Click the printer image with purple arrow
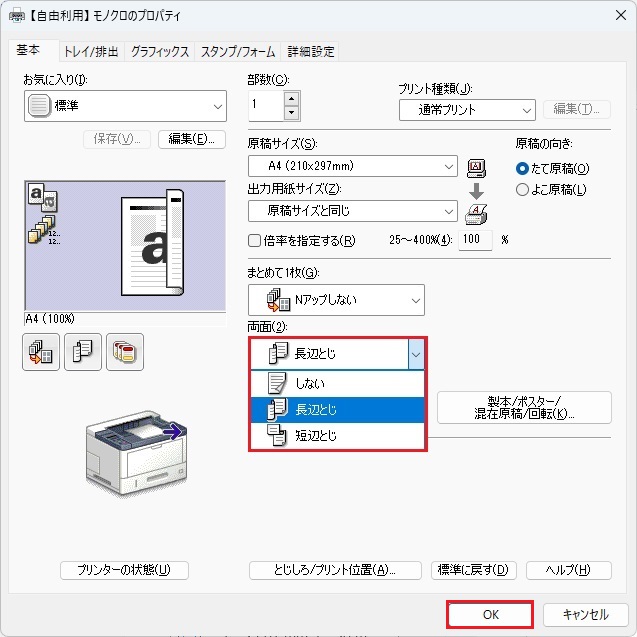The height and width of the screenshot is (637, 637). pyautogui.click(x=136, y=453)
